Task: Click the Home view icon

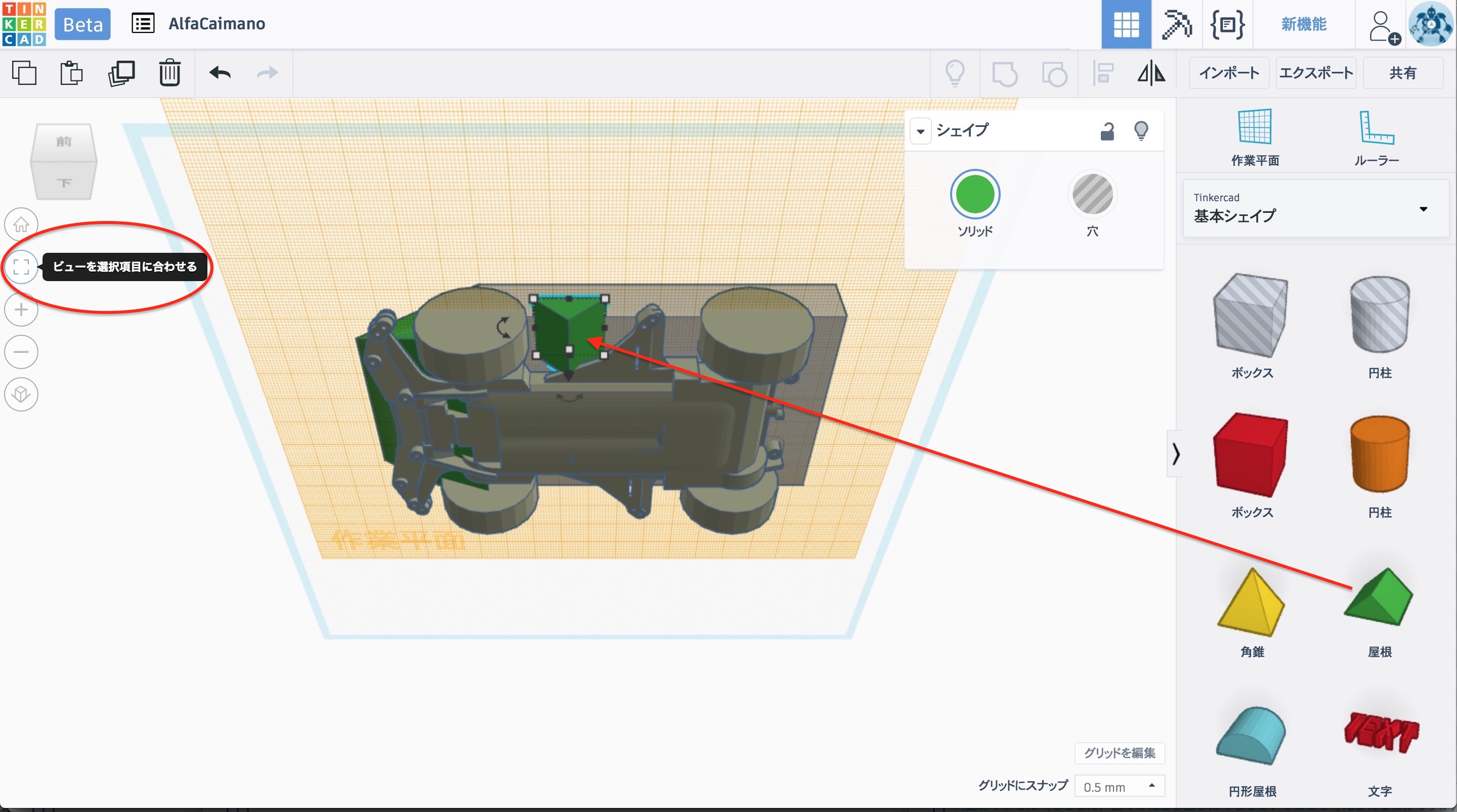Action: pos(21,224)
